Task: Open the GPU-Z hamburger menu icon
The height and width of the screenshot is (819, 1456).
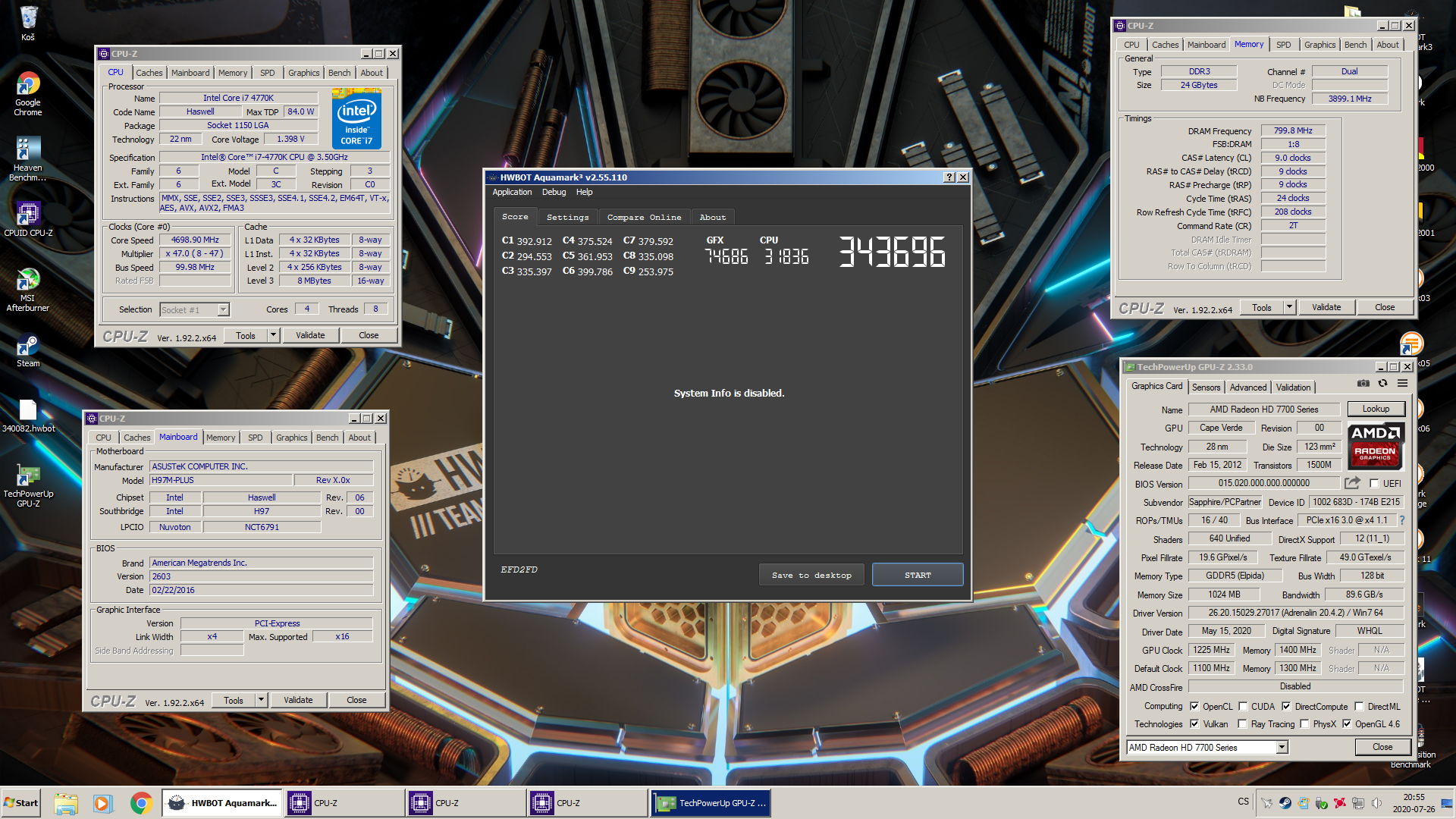Action: 1403,384
